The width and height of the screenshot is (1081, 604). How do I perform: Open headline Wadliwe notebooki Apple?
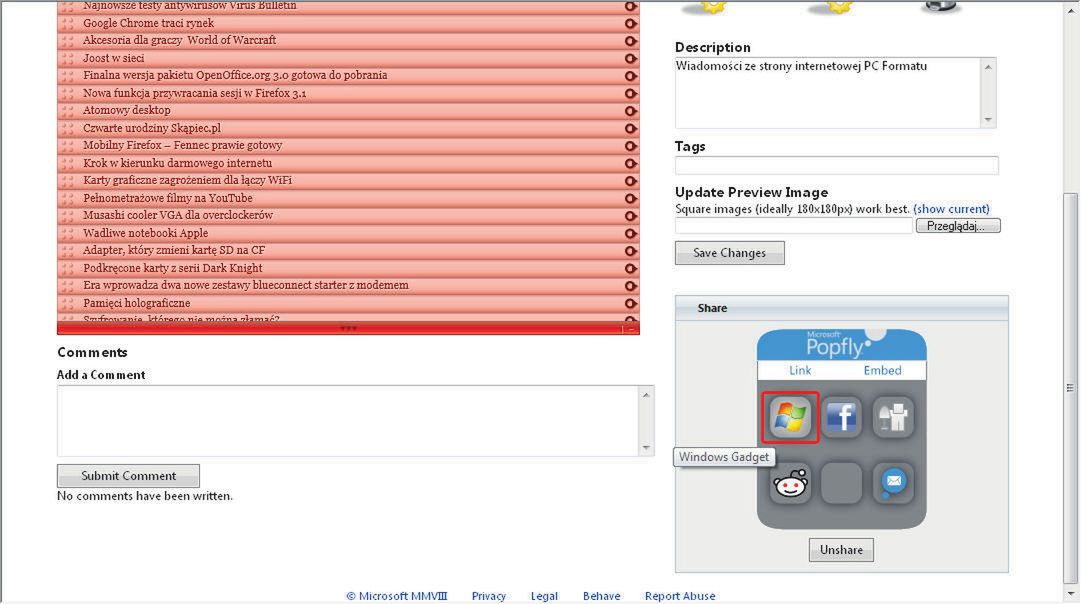pyautogui.click(x=145, y=233)
